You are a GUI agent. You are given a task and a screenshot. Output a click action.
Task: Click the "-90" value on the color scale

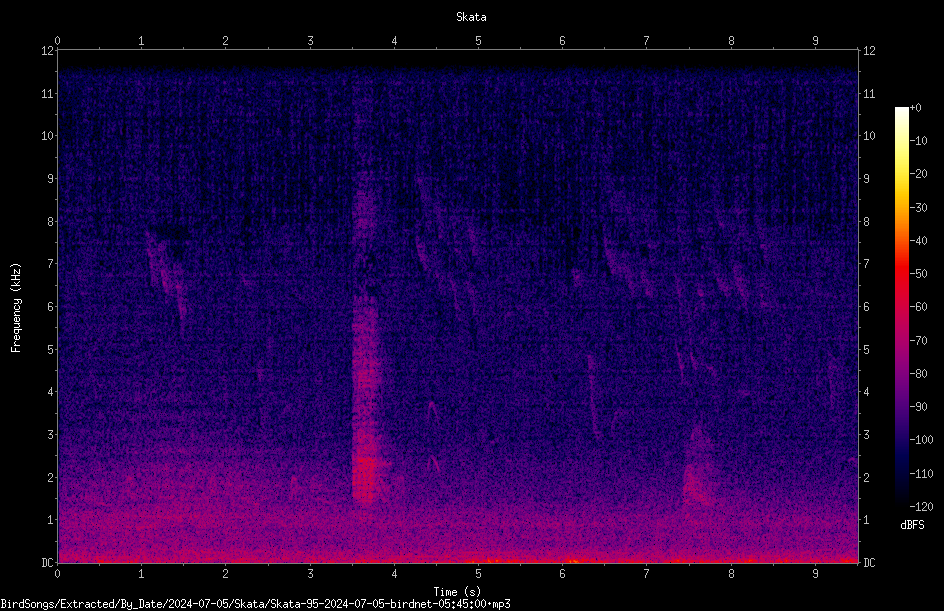click(918, 407)
